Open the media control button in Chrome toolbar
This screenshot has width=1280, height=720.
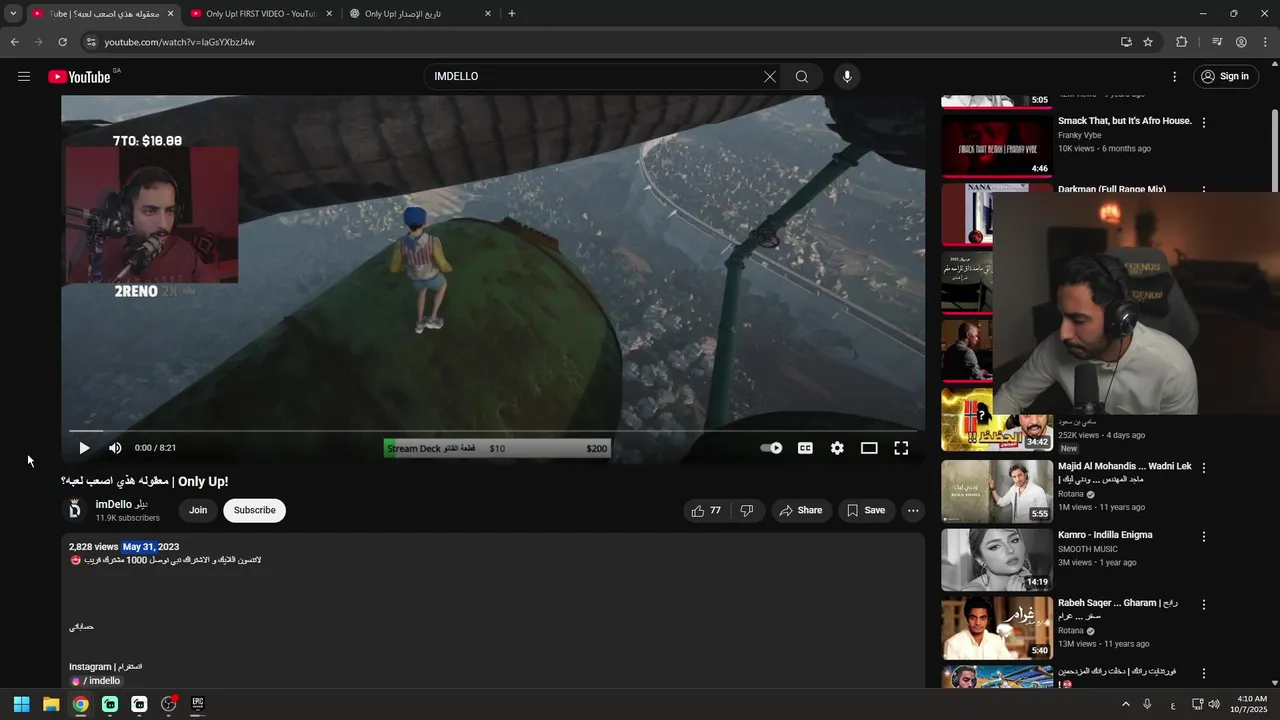(x=1217, y=42)
